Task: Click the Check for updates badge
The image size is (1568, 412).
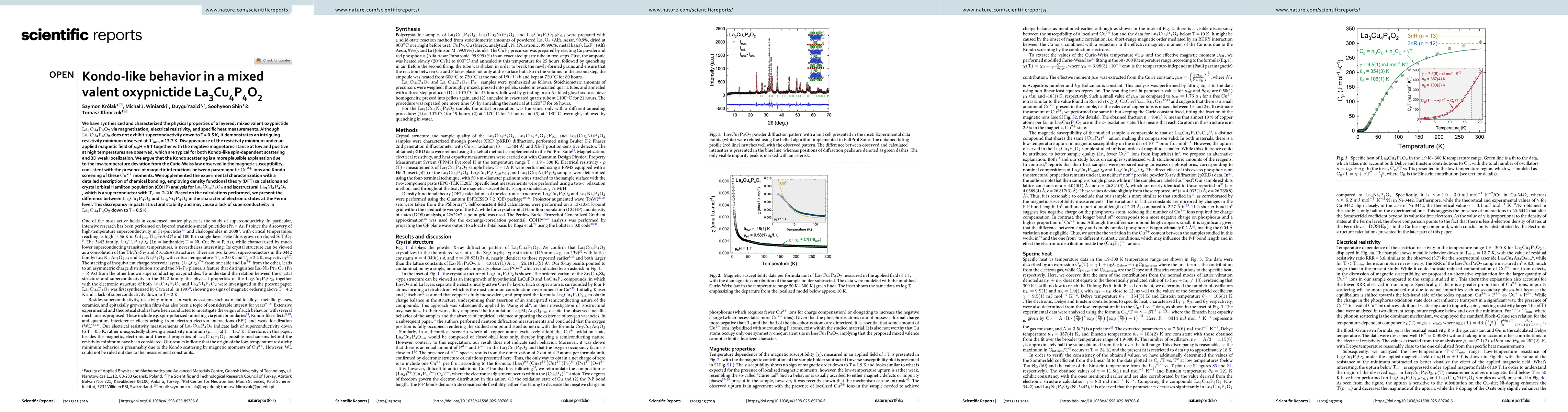Action: pos(273,60)
